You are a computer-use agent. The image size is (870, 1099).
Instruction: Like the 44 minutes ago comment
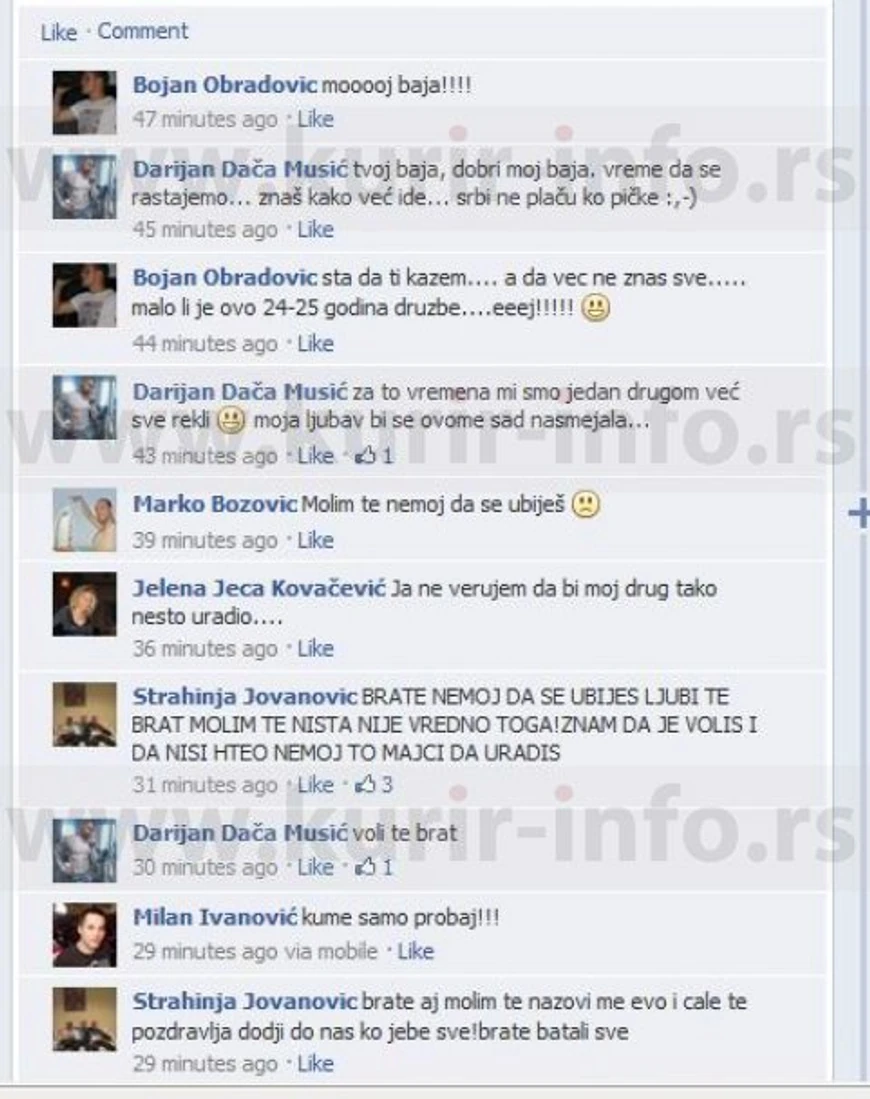(315, 343)
